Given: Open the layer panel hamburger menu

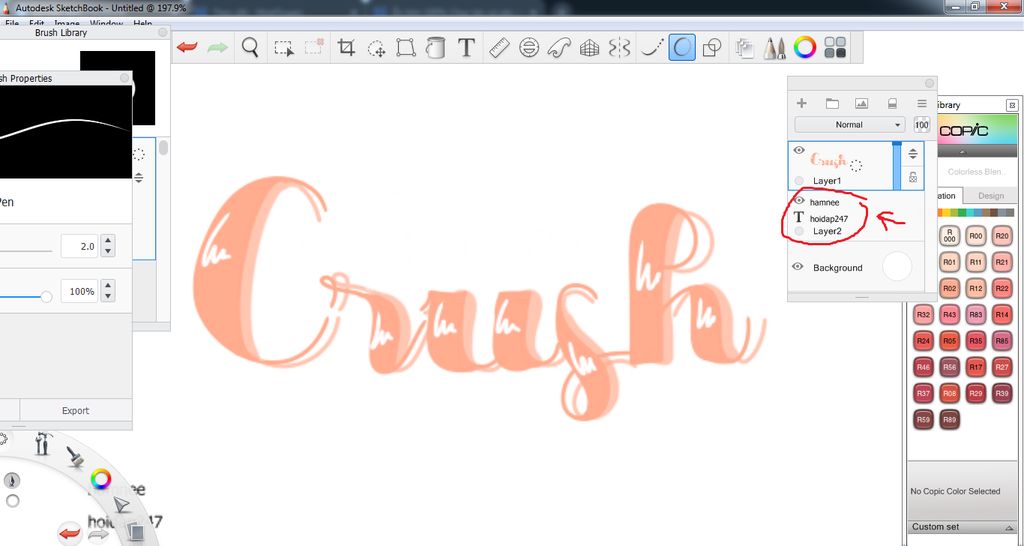Looking at the screenshot, I should [x=921, y=103].
